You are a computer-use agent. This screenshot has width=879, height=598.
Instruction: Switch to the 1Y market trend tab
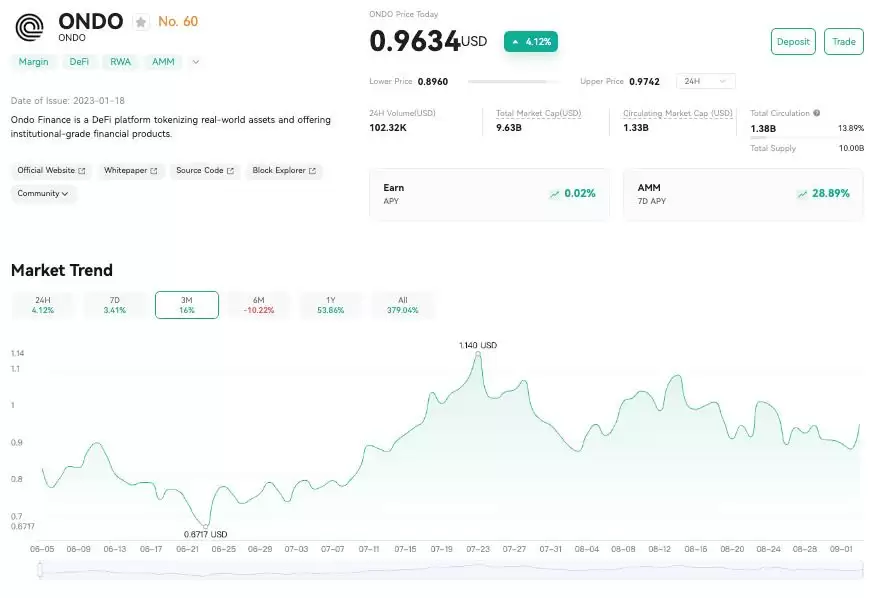[x=330, y=304]
